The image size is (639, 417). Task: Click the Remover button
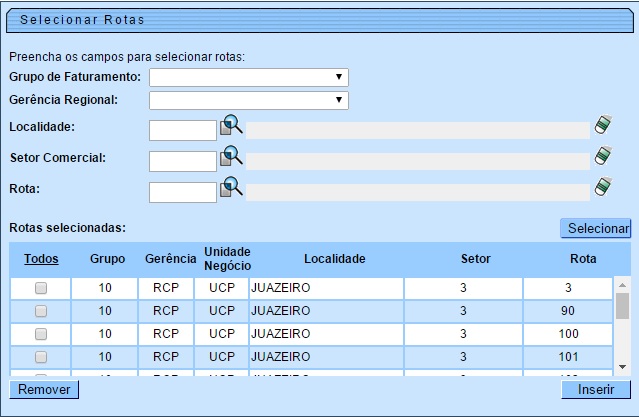(43, 389)
